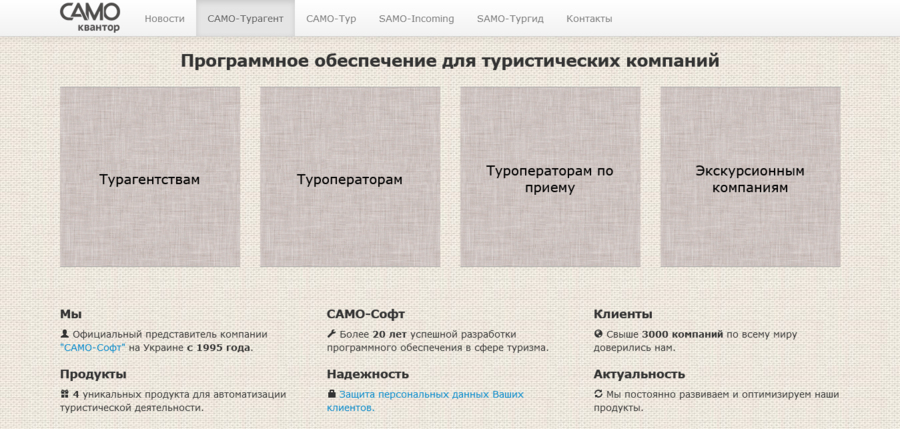Click the Мы heading
900x429 pixels.
pyautogui.click(x=71, y=314)
